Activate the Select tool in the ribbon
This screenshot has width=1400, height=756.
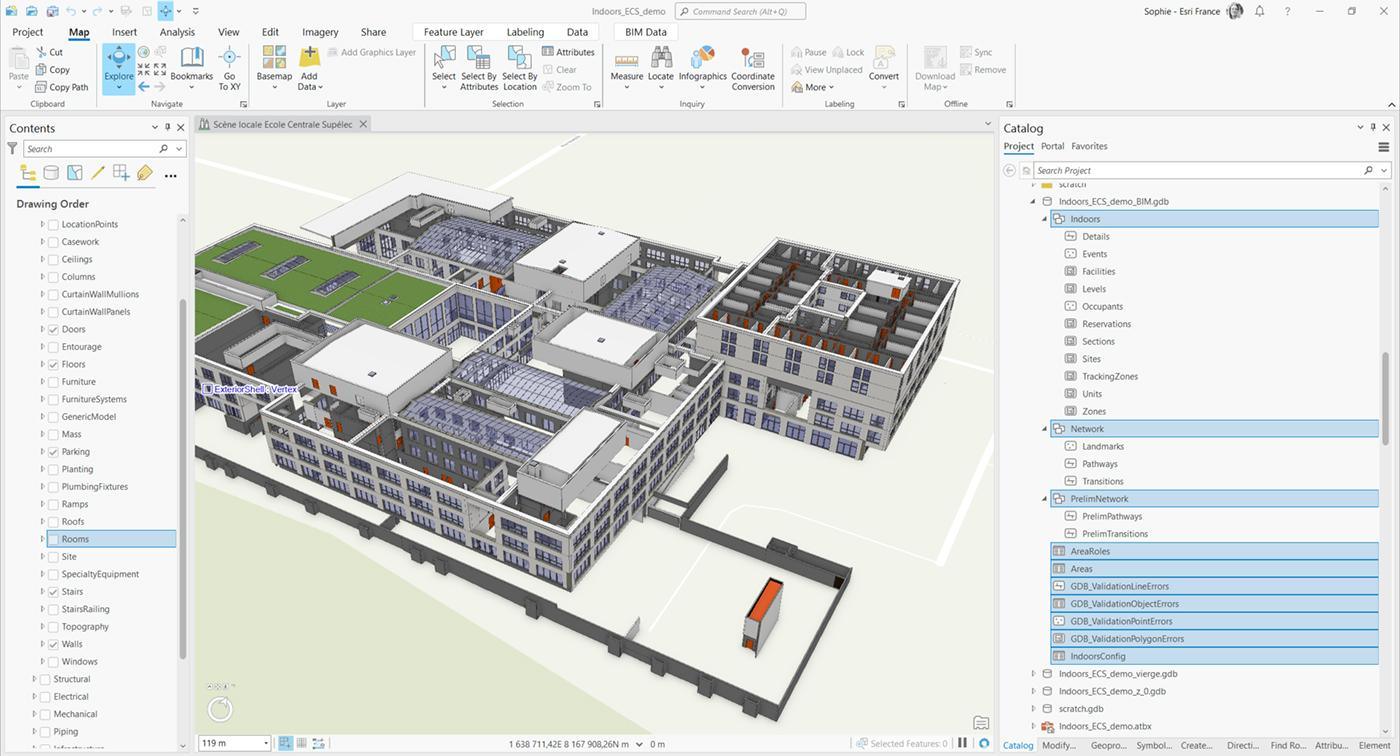(444, 68)
